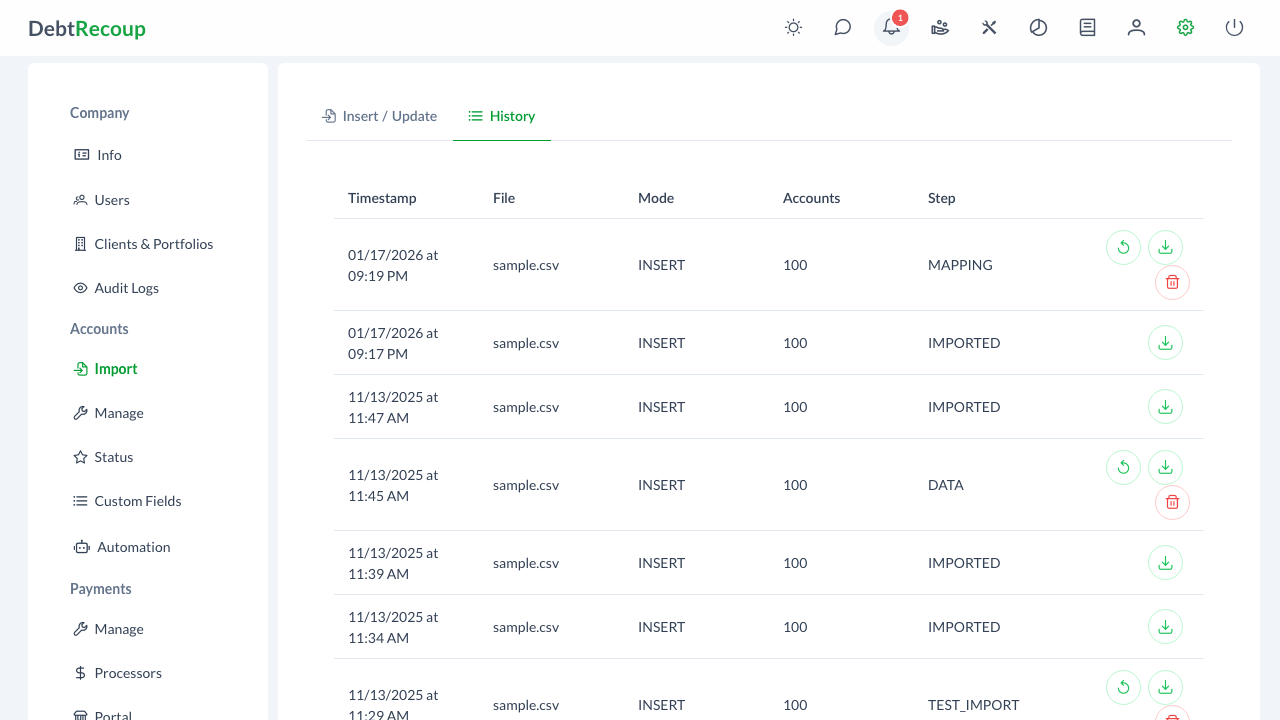Switch to the Insert / Update tab
This screenshot has height=720, width=1280.
pos(379,116)
